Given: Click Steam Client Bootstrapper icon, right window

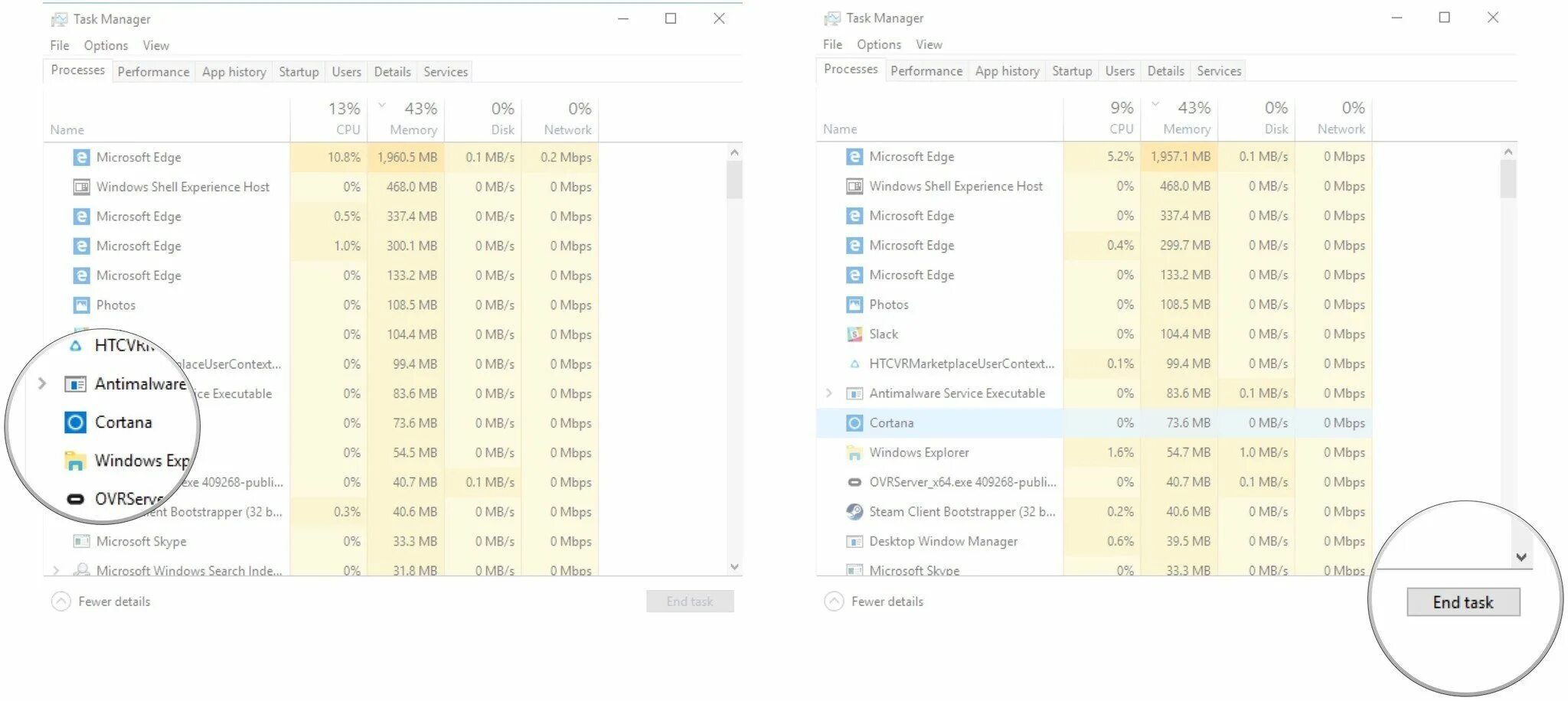Looking at the screenshot, I should click(x=854, y=512).
